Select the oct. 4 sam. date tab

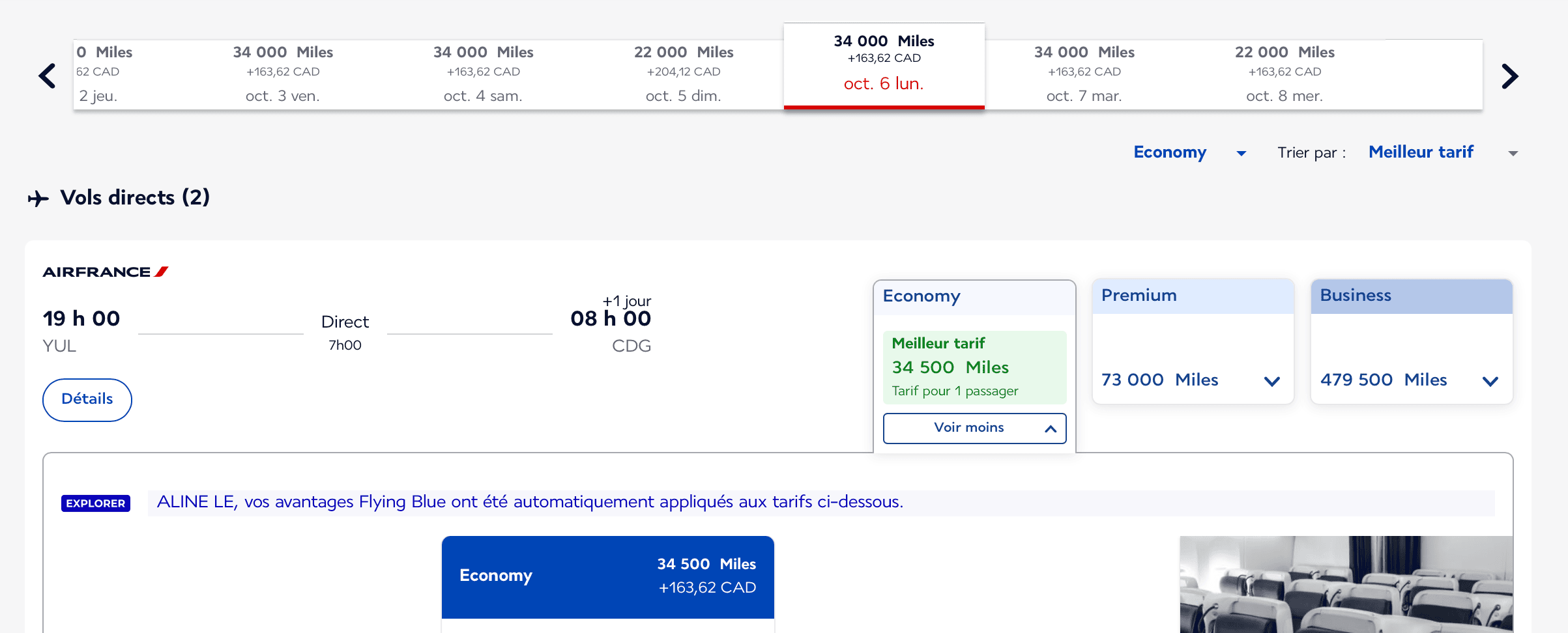(x=483, y=74)
